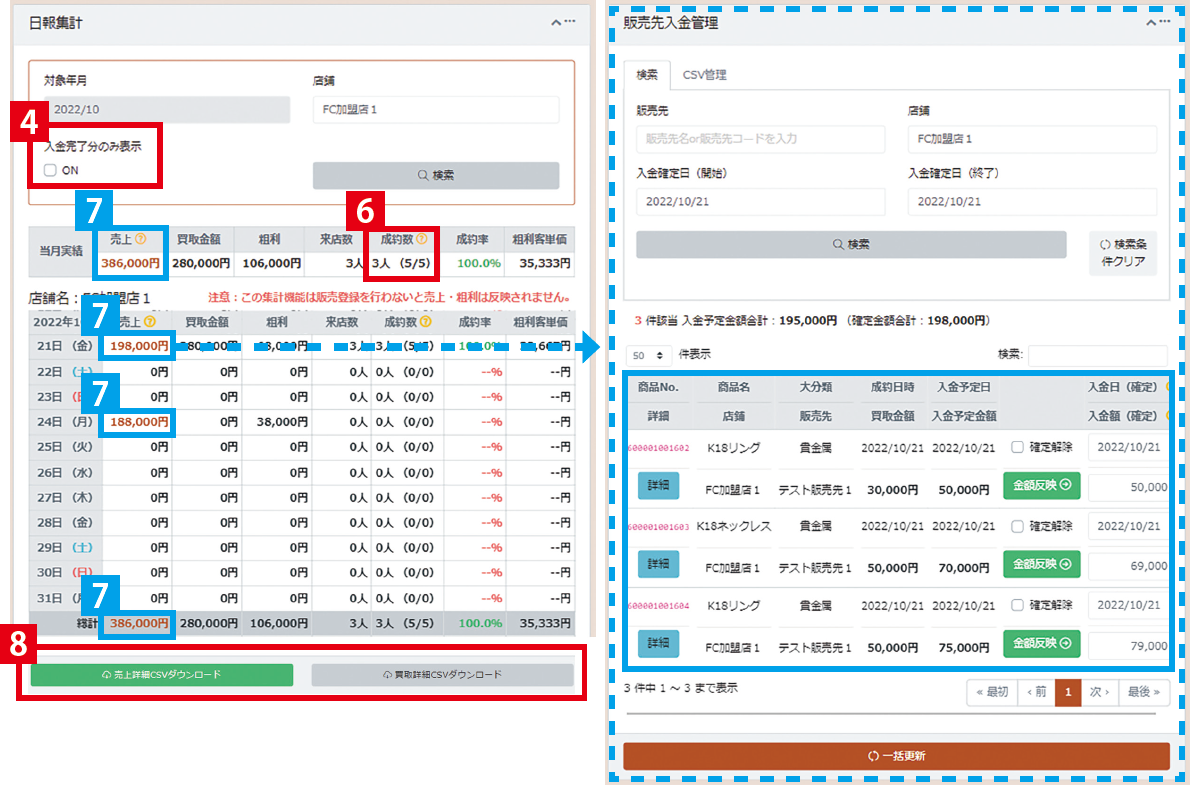Image resolution: width=1194 pixels, height=789 pixels.
Task: Open the 50 件表示 page size dropdown
Action: click(648, 355)
